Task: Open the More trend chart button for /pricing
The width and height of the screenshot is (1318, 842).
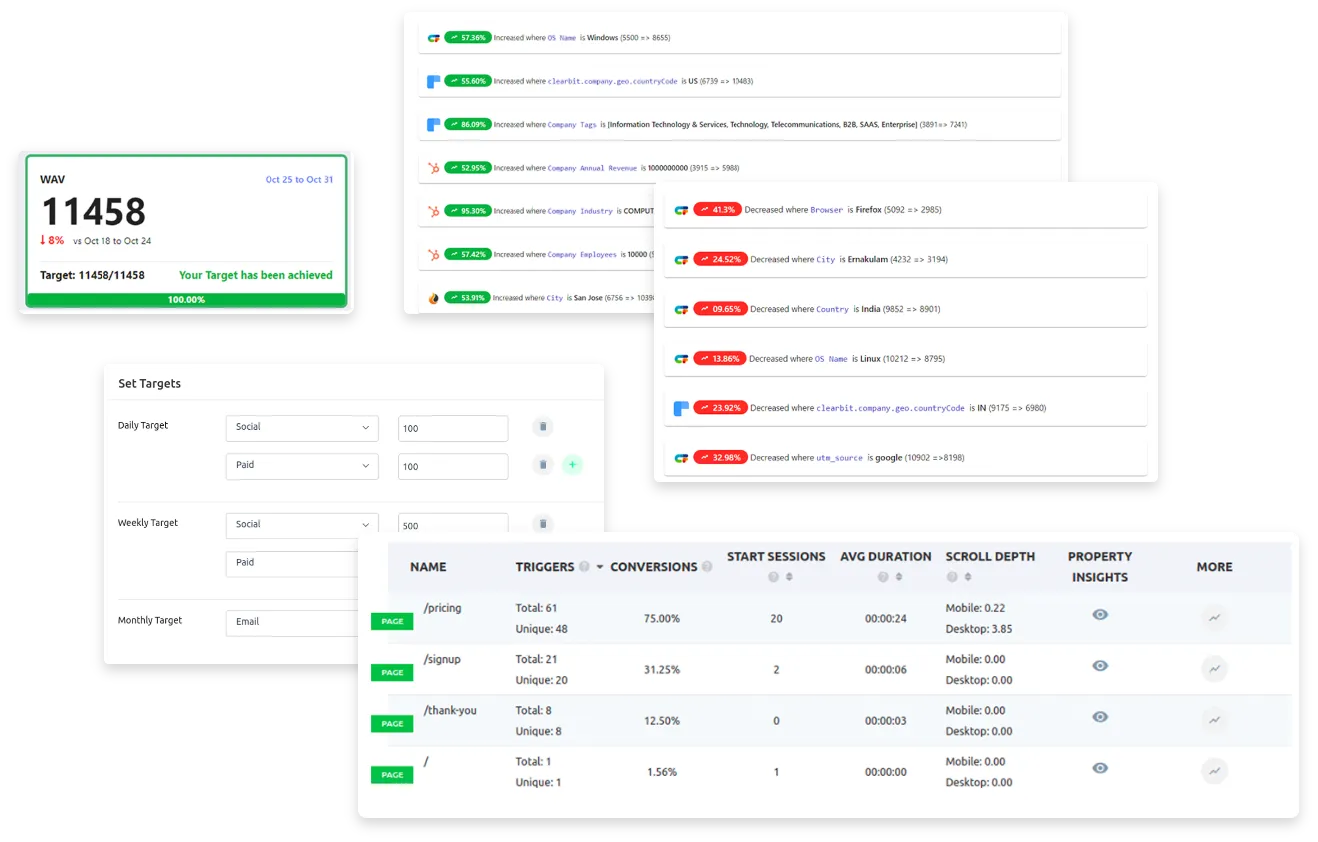Action: coord(1214,618)
